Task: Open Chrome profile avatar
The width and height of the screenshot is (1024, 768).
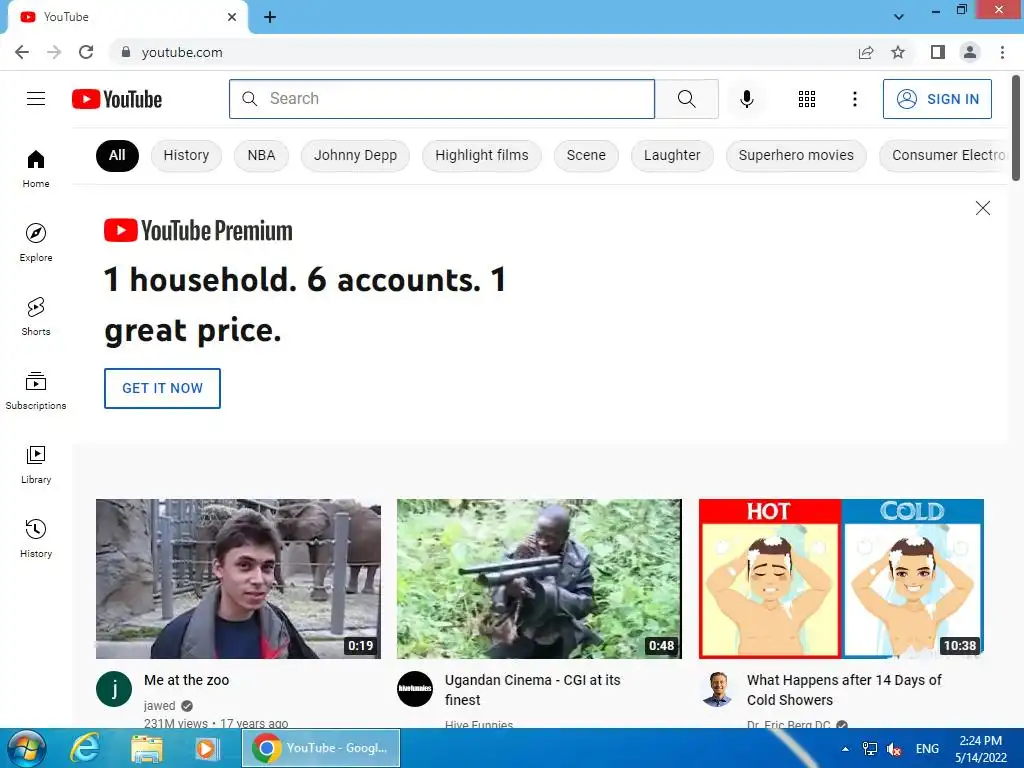Action: coord(970,52)
